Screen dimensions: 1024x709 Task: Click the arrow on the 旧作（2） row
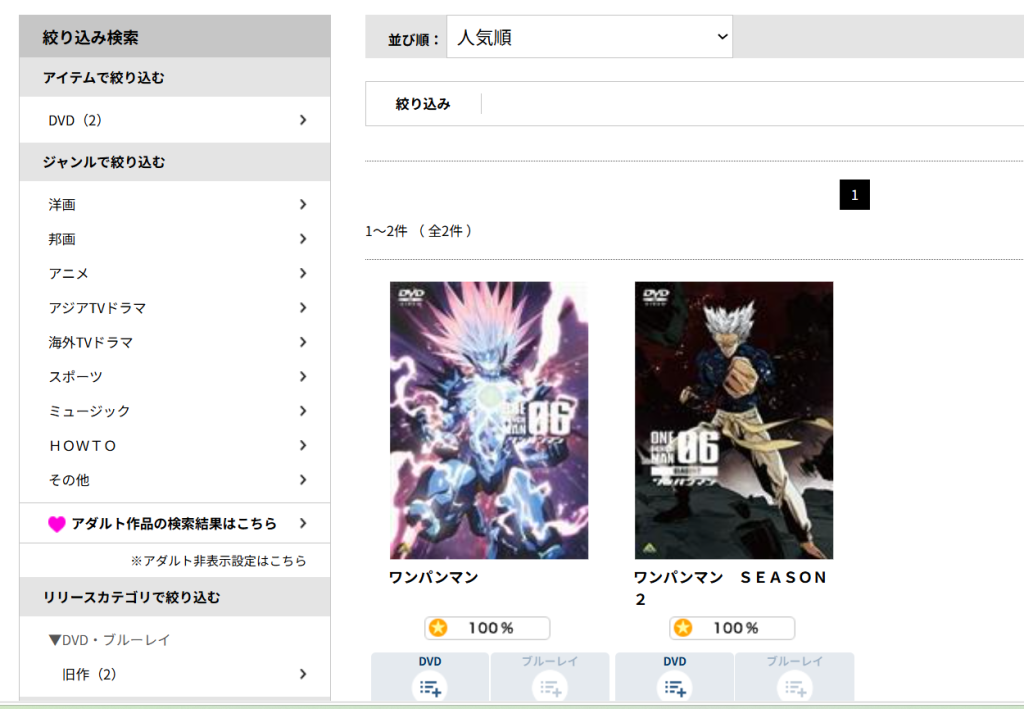click(303, 674)
